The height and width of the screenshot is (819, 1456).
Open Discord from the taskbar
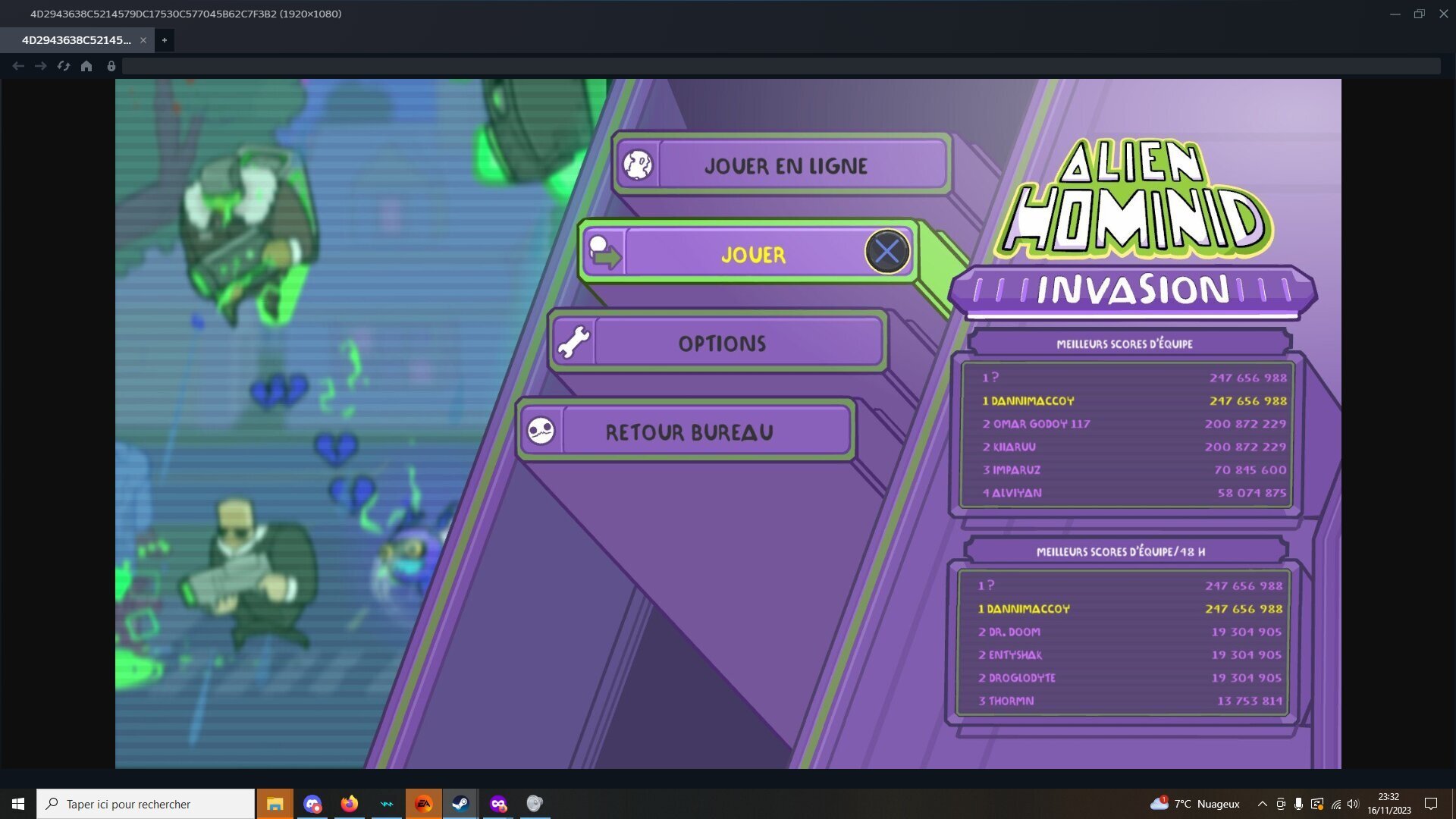312,804
